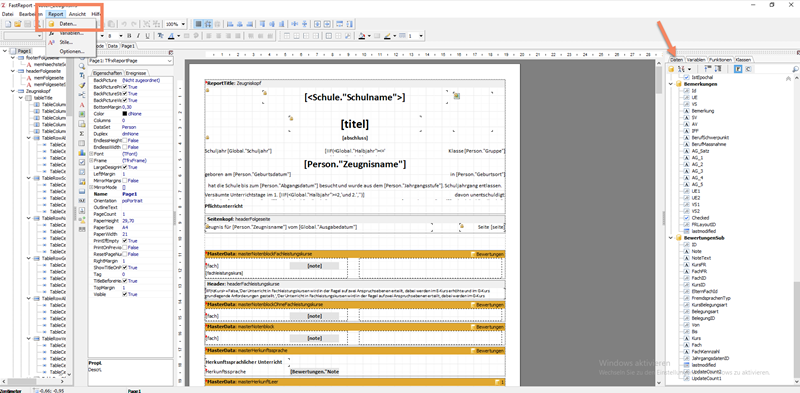Toggle the PrintIfEmpty True checkbox
The image size is (800, 393).
(x=124, y=240)
